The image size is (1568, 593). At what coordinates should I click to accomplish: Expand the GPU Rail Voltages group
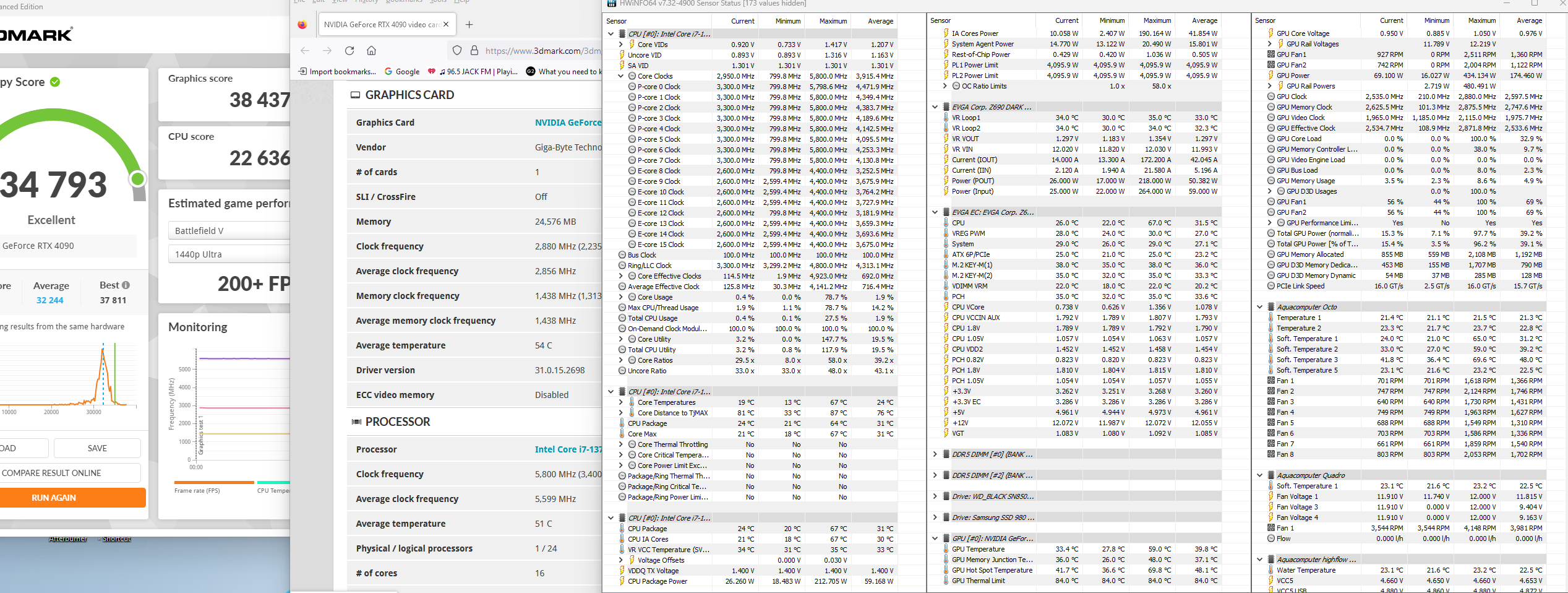pyautogui.click(x=1270, y=44)
